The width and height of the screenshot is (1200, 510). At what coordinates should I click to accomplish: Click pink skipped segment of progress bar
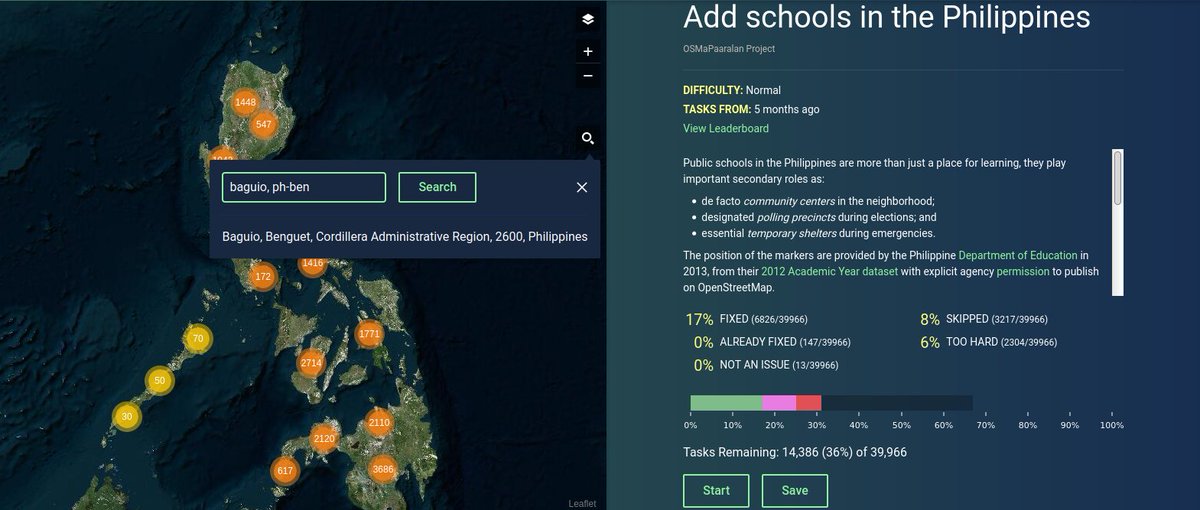coord(779,403)
